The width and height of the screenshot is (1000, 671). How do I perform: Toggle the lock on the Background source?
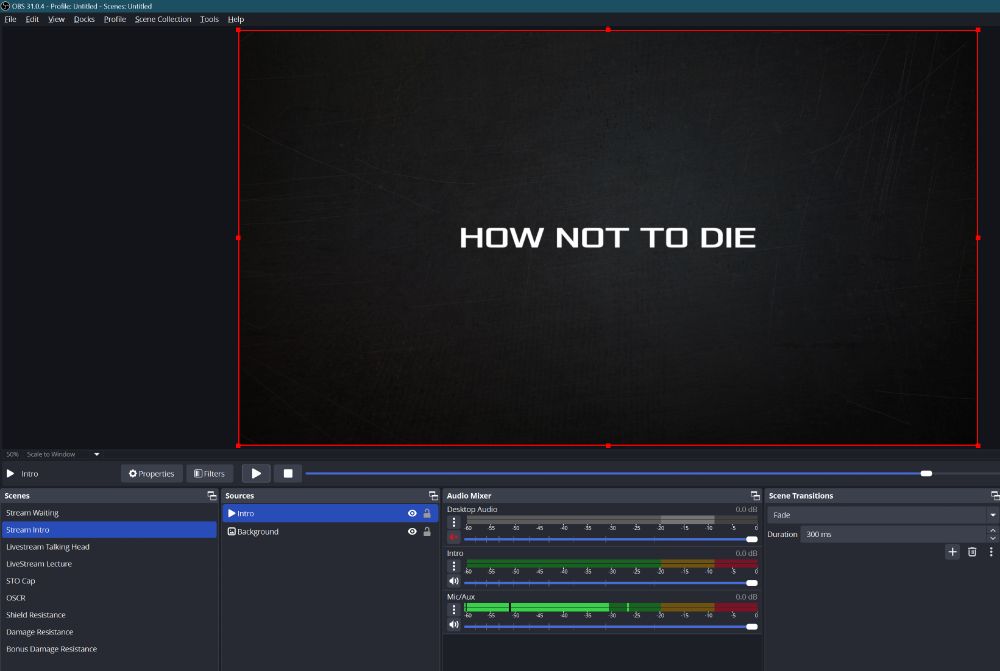click(x=427, y=531)
